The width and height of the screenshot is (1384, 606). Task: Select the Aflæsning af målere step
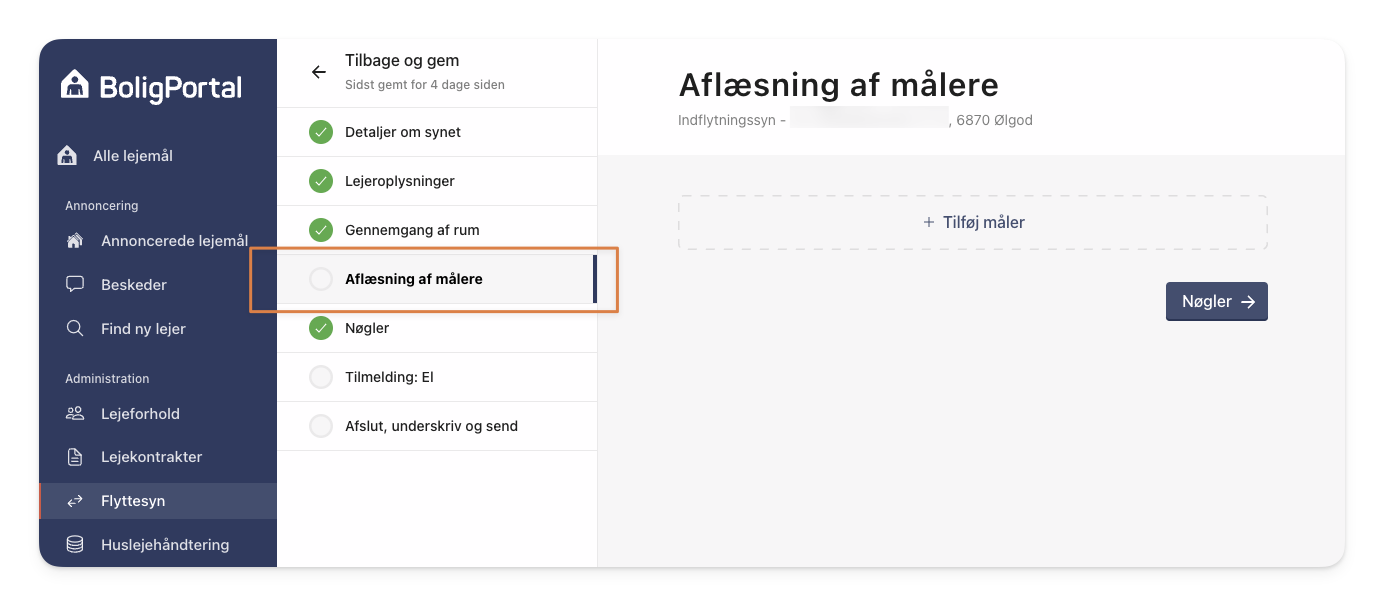coord(437,279)
